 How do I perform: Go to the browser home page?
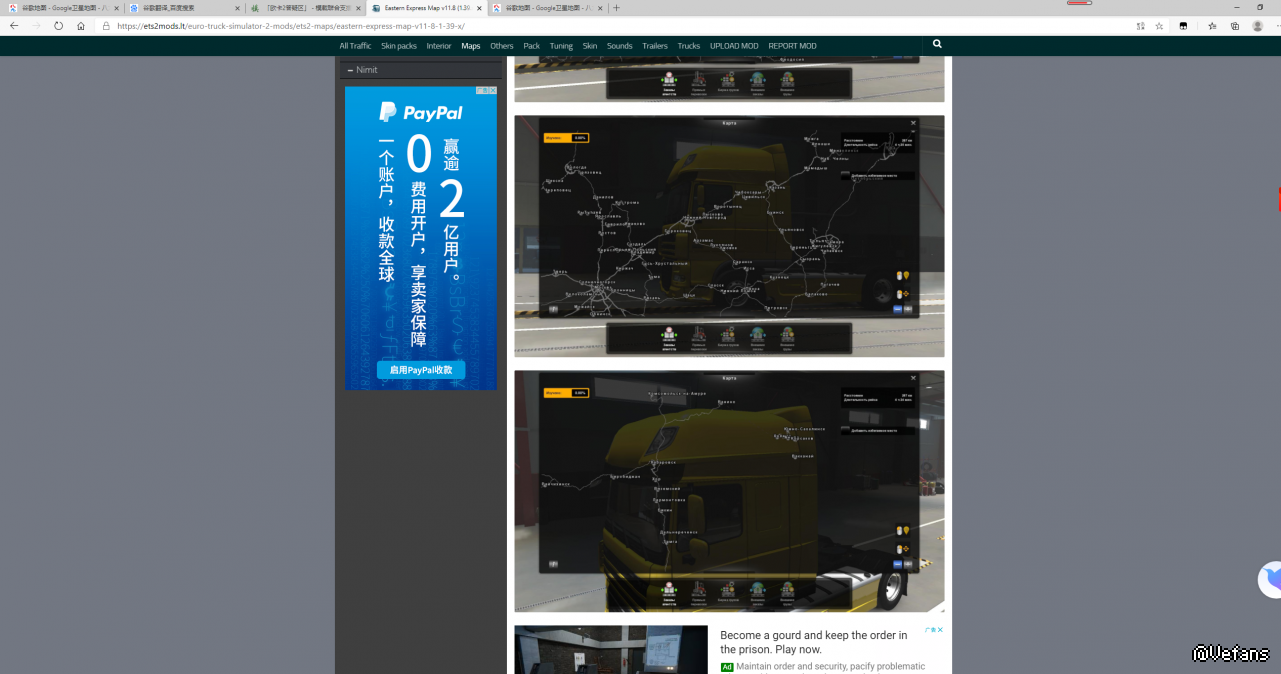point(81,26)
